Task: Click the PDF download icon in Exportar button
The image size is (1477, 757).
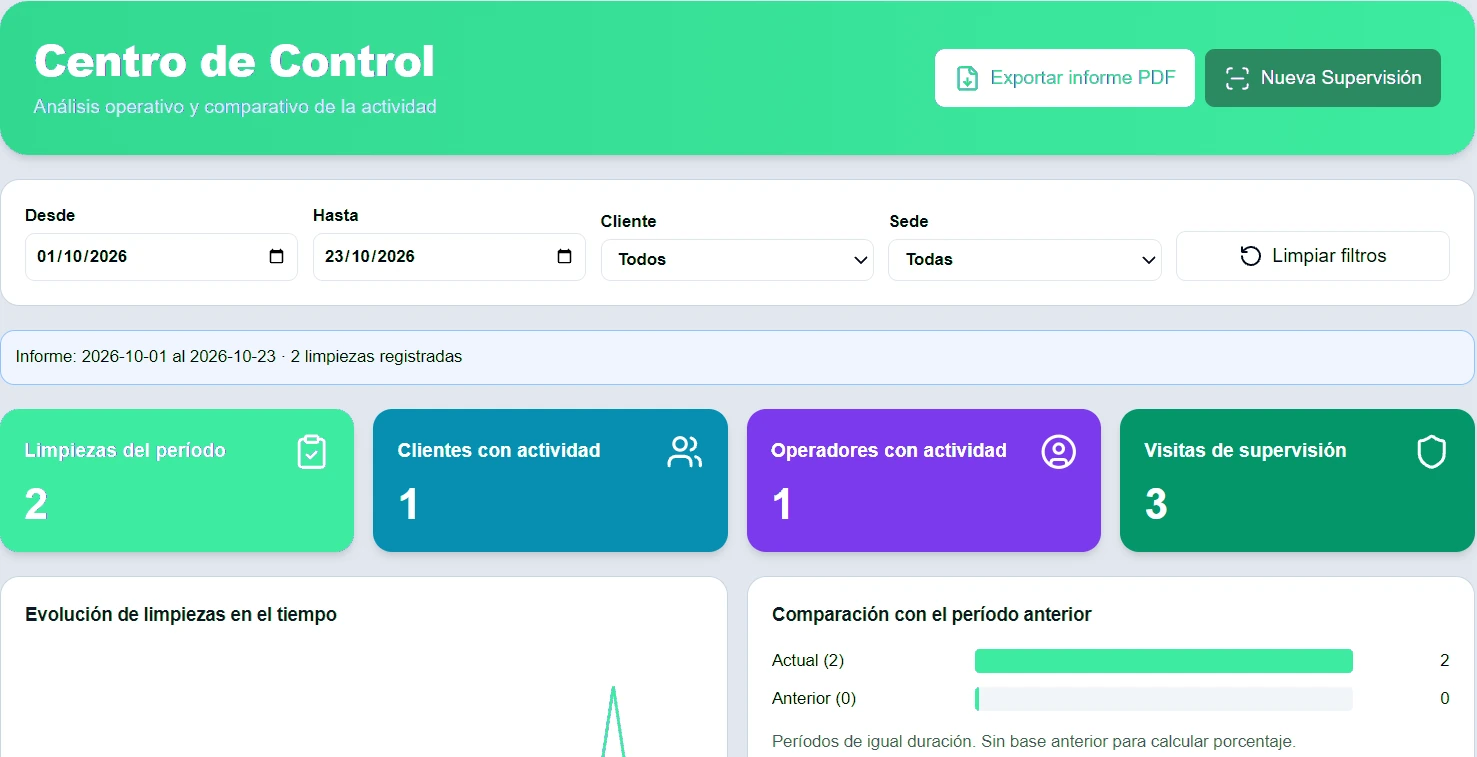Action: pyautogui.click(x=967, y=78)
